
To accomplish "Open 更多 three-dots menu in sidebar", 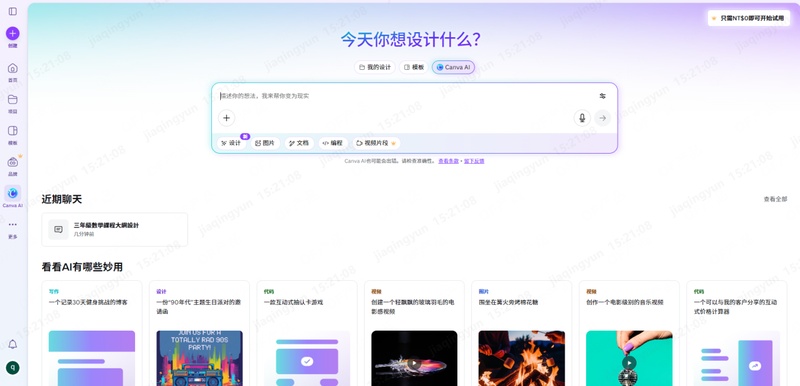I will pos(13,224).
